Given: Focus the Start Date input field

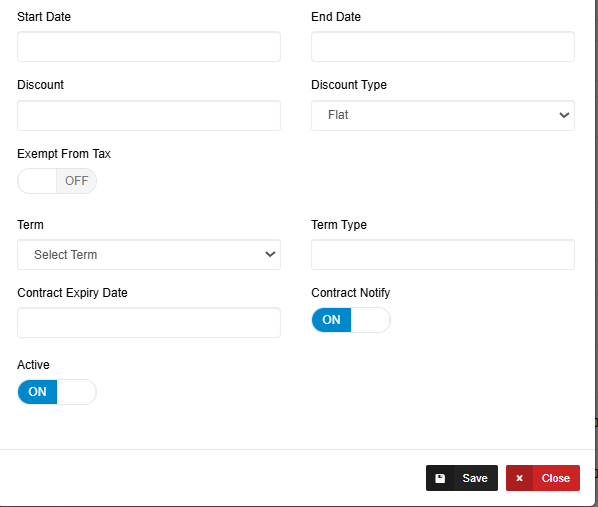Looking at the screenshot, I should 149,47.
